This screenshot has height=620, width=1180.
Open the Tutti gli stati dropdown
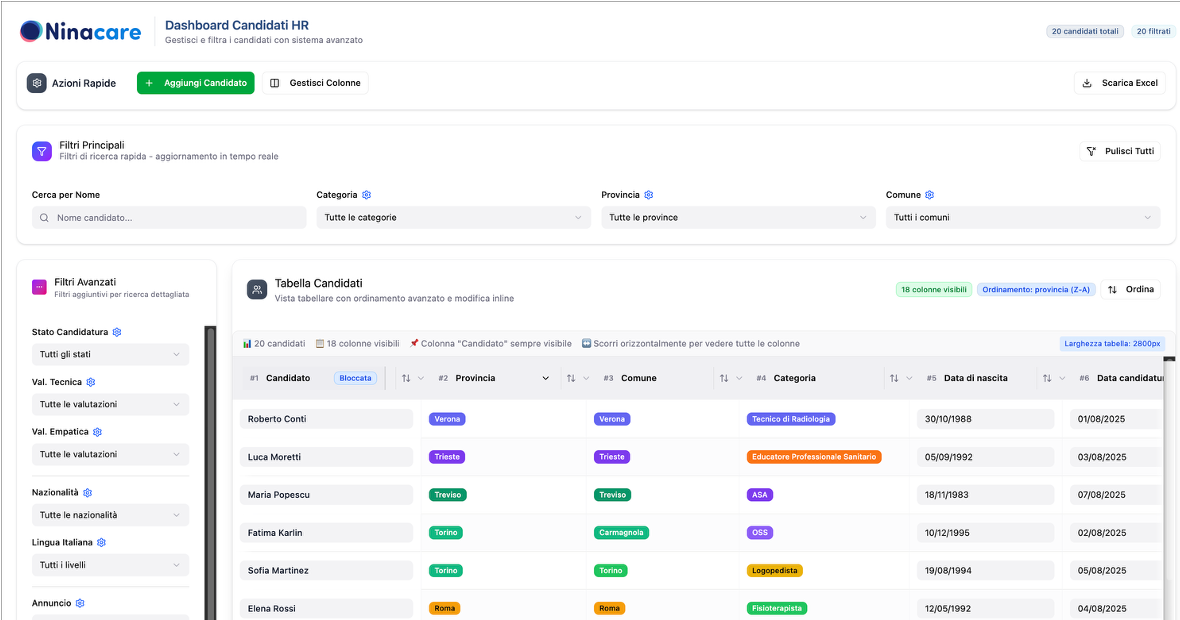pos(110,354)
